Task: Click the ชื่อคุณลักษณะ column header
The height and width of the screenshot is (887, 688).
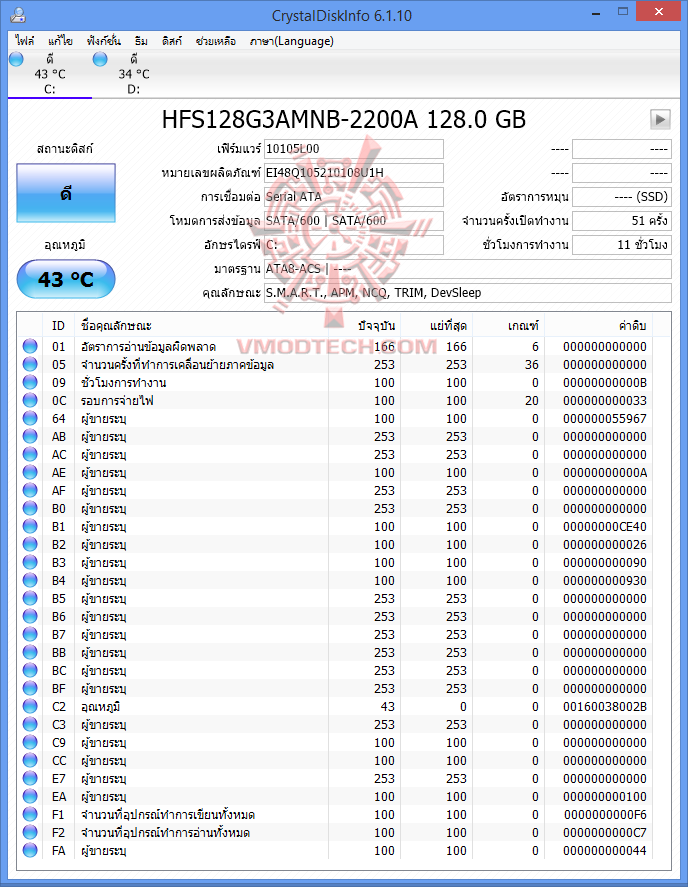Action: click(x=201, y=326)
